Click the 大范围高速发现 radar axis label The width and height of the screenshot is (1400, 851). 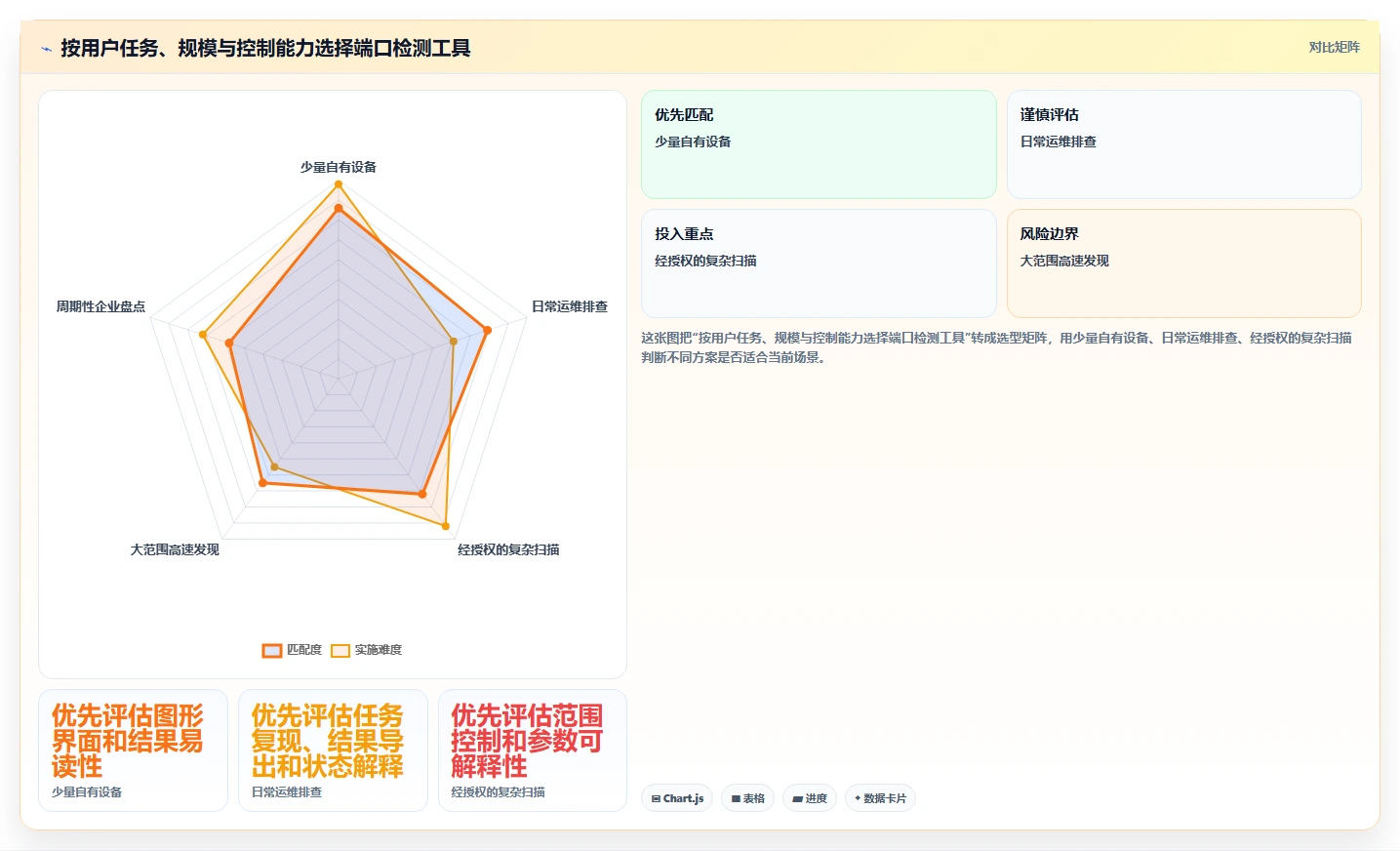click(175, 549)
